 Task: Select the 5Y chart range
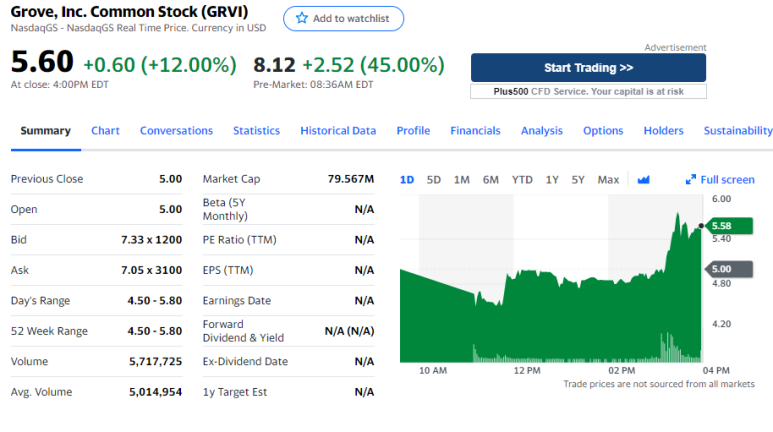coord(578,180)
